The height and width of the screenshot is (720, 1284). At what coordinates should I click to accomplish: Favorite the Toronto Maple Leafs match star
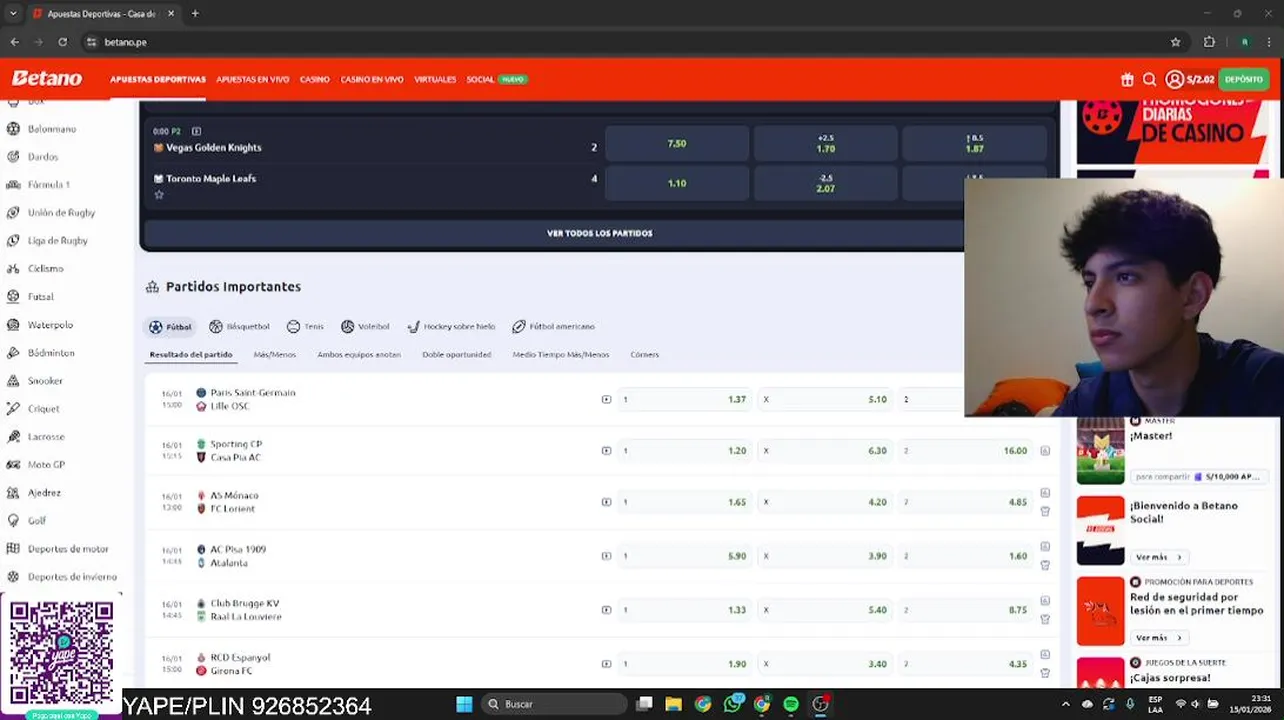pos(159,195)
